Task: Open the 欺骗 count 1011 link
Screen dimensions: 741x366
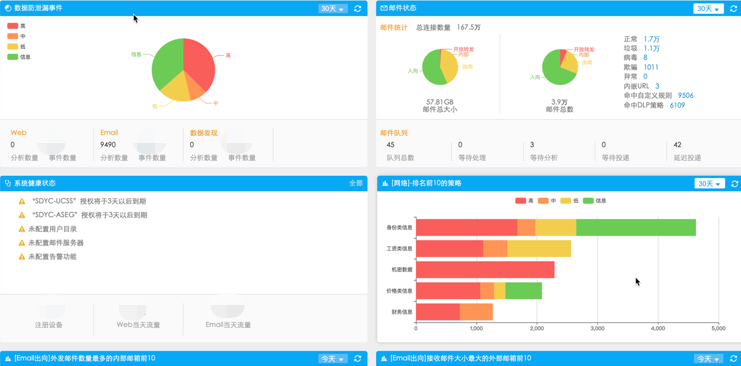Action: (651, 67)
